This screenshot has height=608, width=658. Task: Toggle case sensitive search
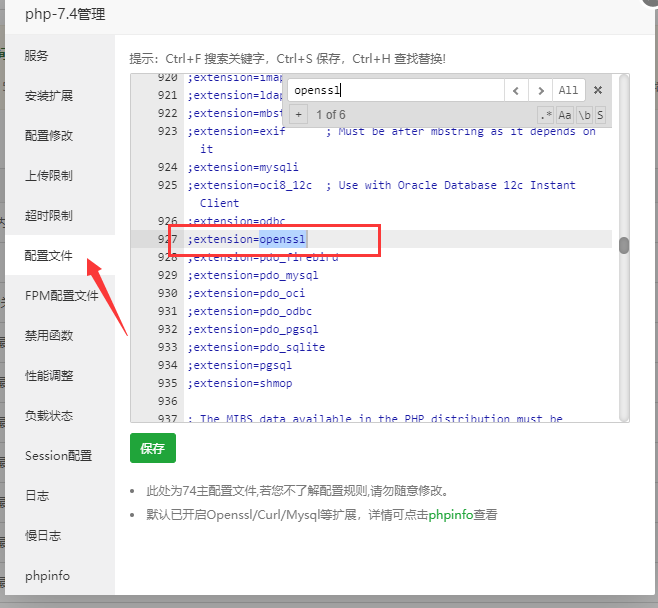point(564,115)
